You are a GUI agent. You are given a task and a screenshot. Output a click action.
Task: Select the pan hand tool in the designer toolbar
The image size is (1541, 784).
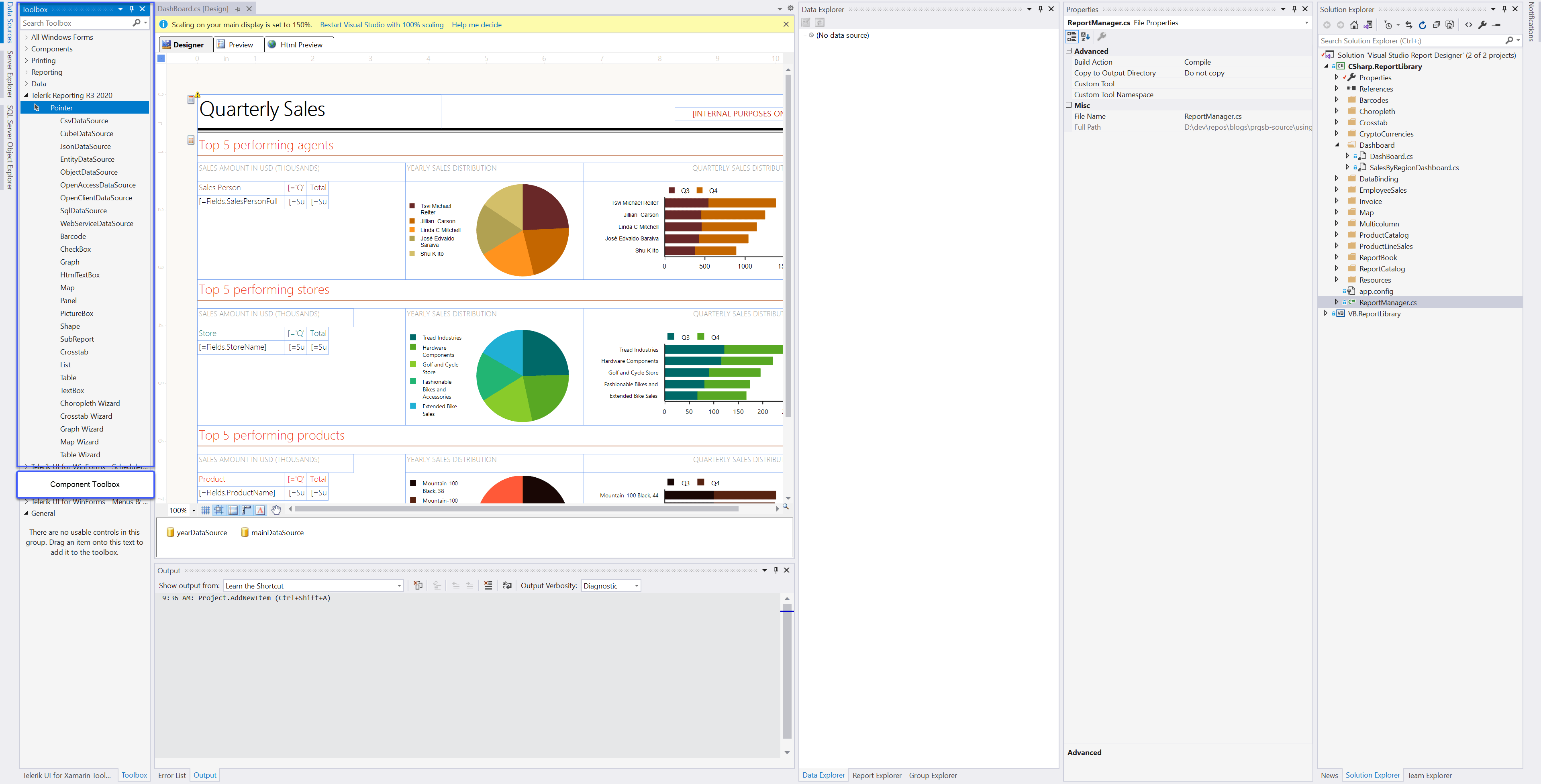(x=276, y=510)
